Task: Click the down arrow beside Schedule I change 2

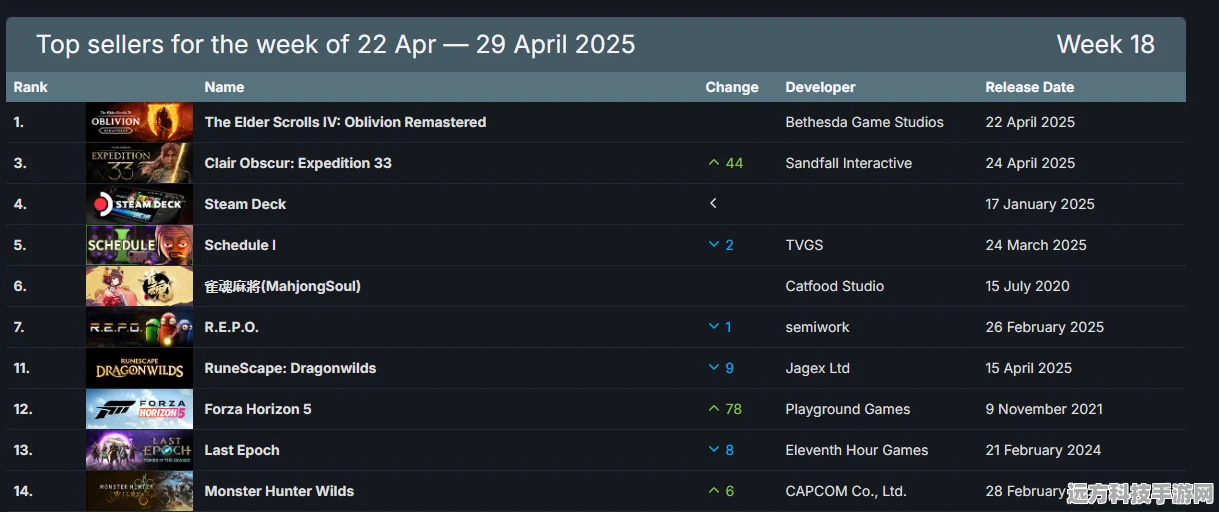Action: (x=713, y=245)
